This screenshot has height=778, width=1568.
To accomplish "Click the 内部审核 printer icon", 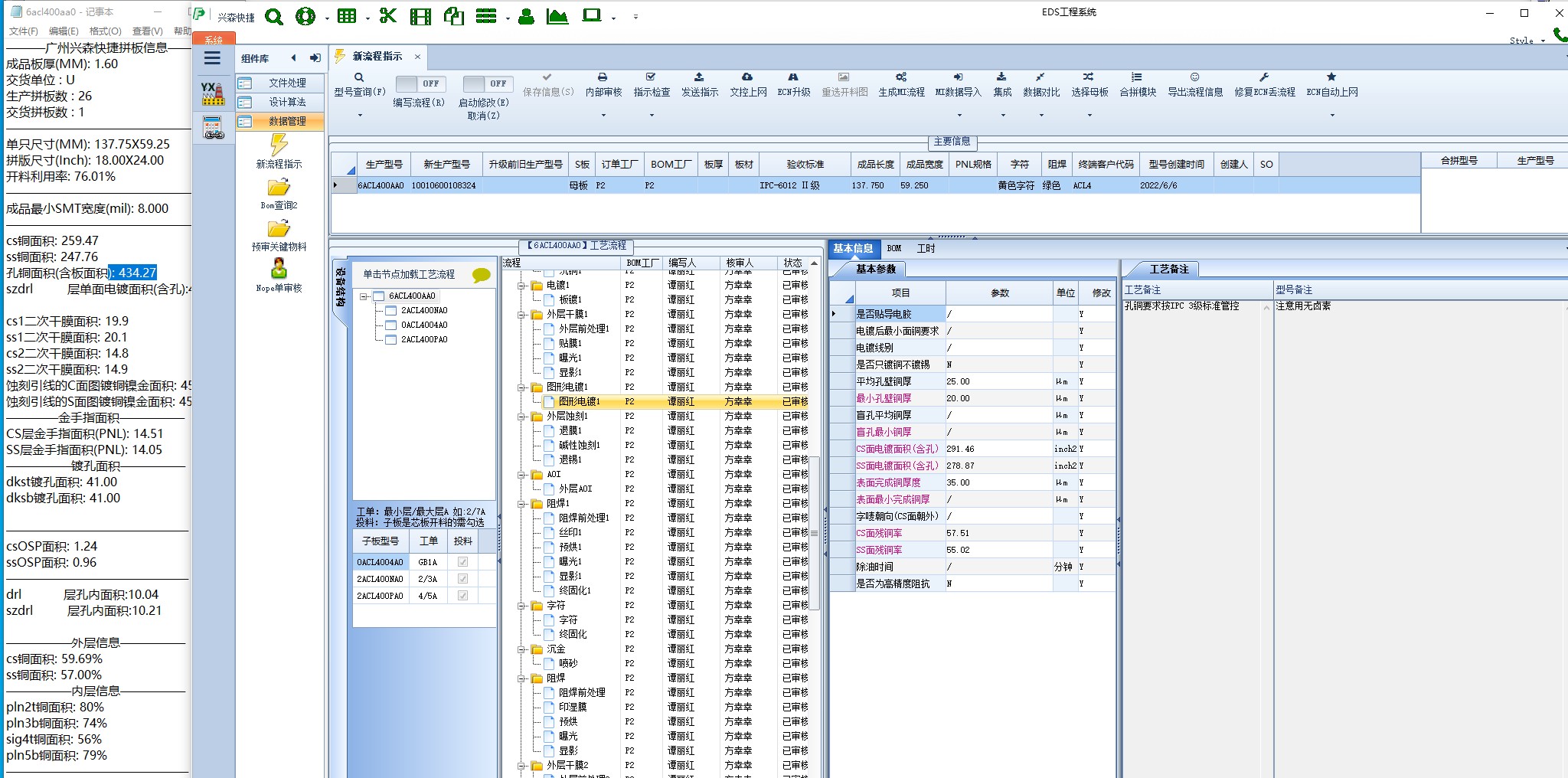I will tap(603, 77).
